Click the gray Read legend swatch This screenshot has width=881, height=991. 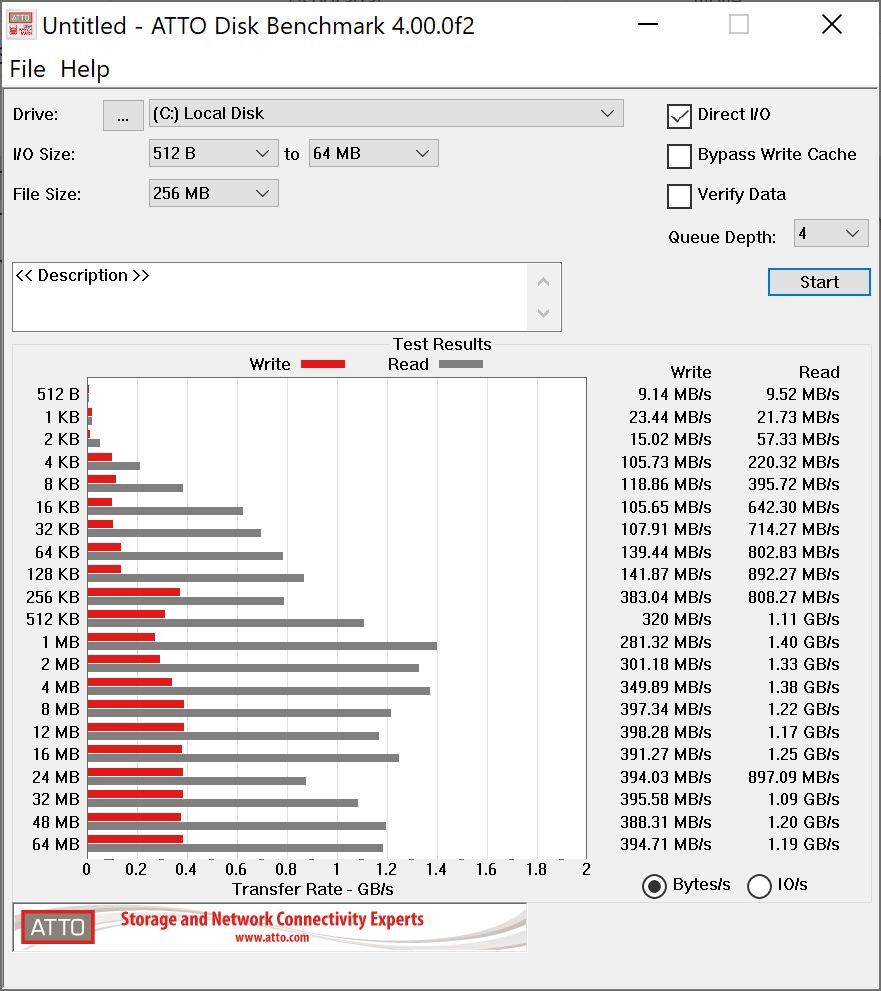(460, 364)
